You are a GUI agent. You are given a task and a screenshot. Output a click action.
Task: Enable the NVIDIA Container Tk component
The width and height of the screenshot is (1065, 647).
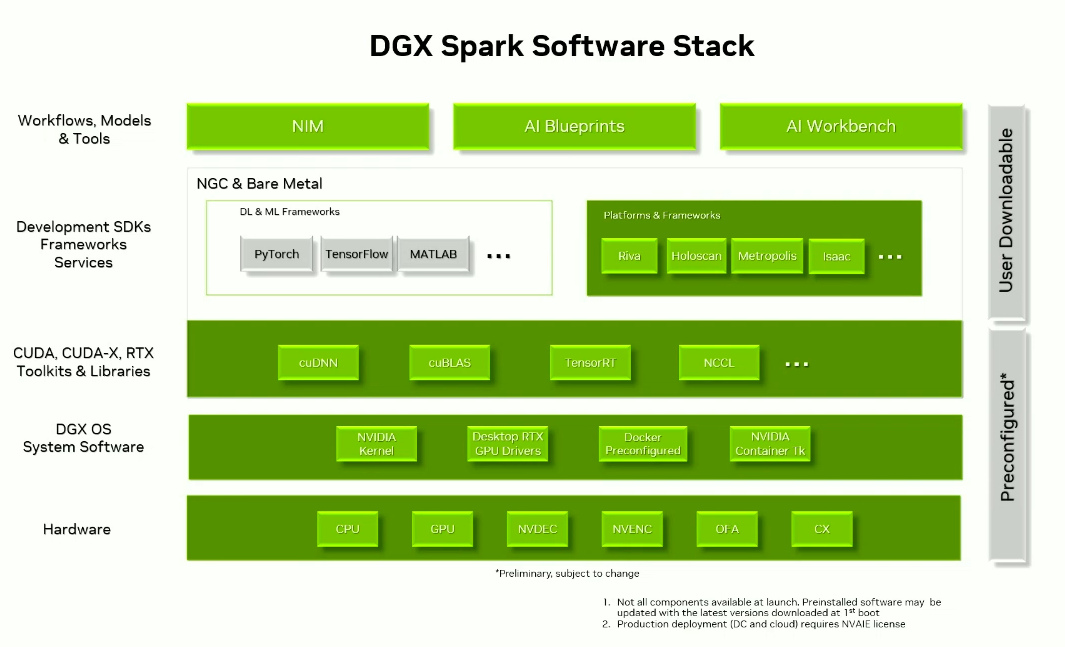coord(770,444)
